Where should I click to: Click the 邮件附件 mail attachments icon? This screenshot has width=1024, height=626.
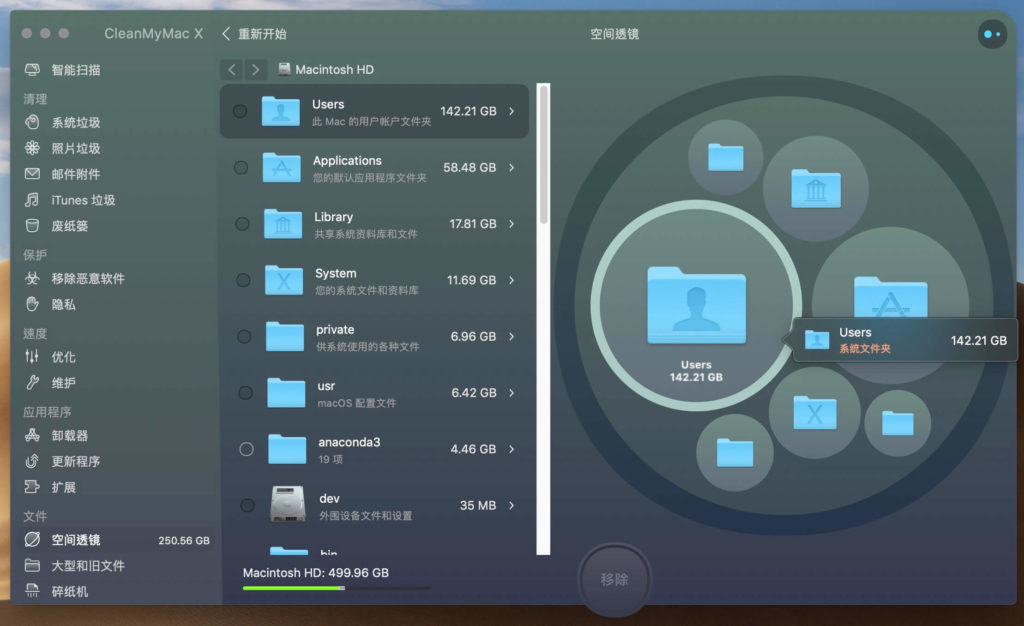pyautogui.click(x=32, y=174)
